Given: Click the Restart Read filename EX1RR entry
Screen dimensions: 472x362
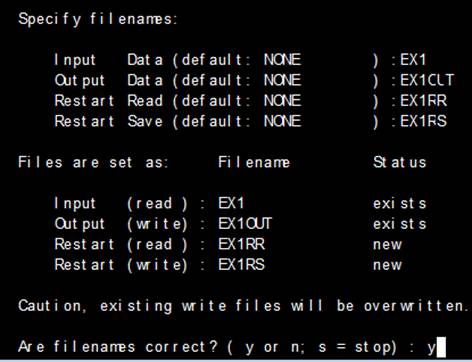Looking at the screenshot, I should pos(423,101).
